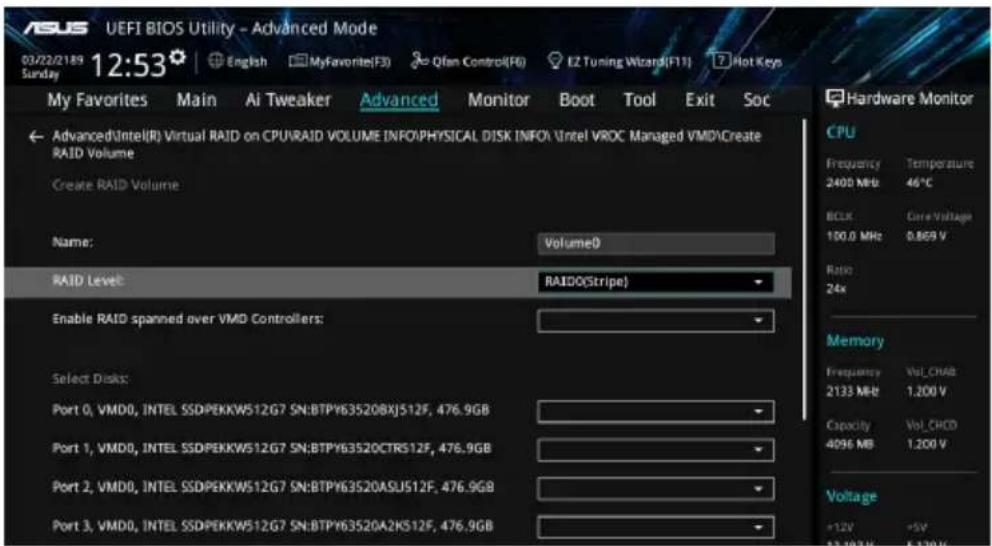Screen dimensions: 992x546
Task: Show the Hot Keys help
Action: pos(748,61)
